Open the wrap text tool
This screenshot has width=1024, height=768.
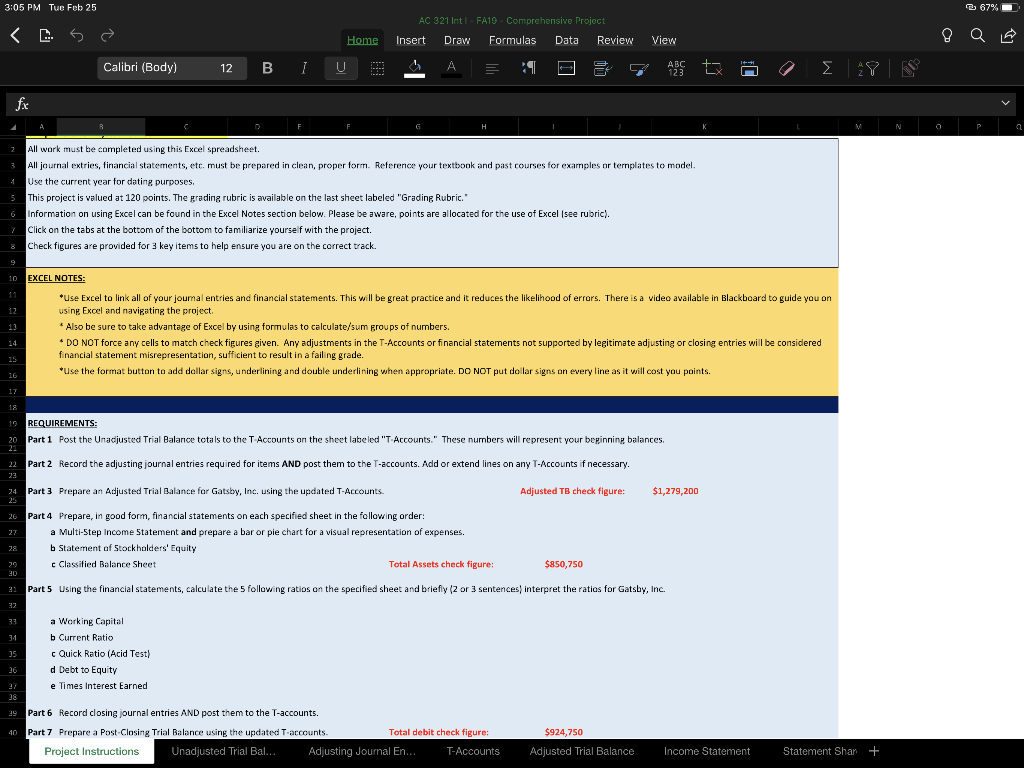[565, 69]
